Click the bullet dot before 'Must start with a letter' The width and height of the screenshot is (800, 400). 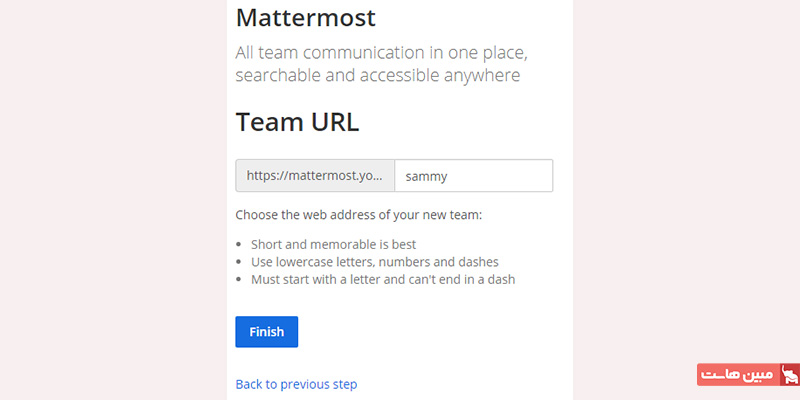[x=239, y=280]
